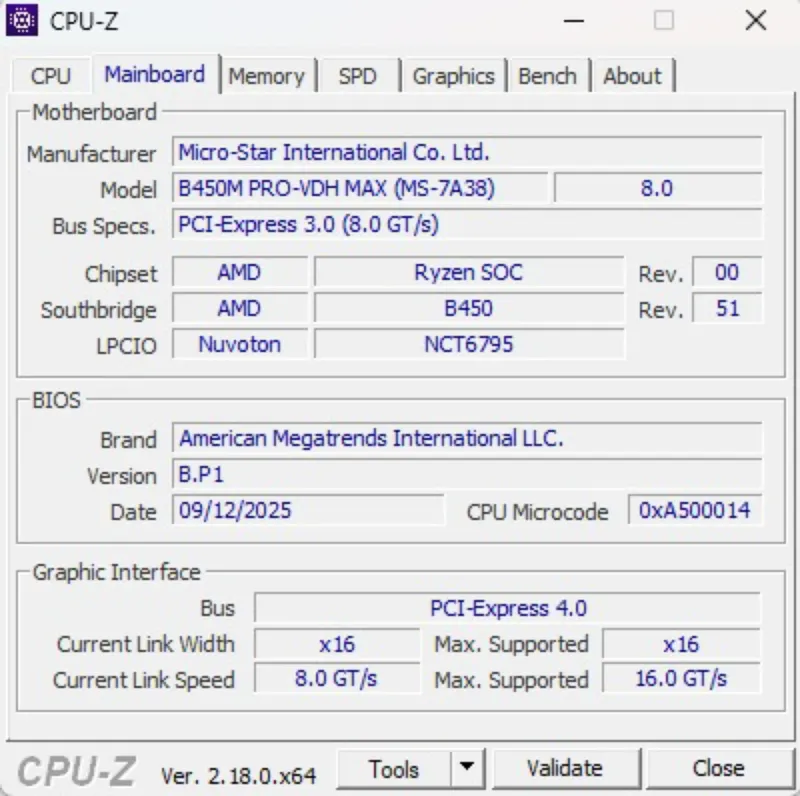Click Southbridge Rev. value 51
The height and width of the screenshot is (796, 800).
click(727, 309)
